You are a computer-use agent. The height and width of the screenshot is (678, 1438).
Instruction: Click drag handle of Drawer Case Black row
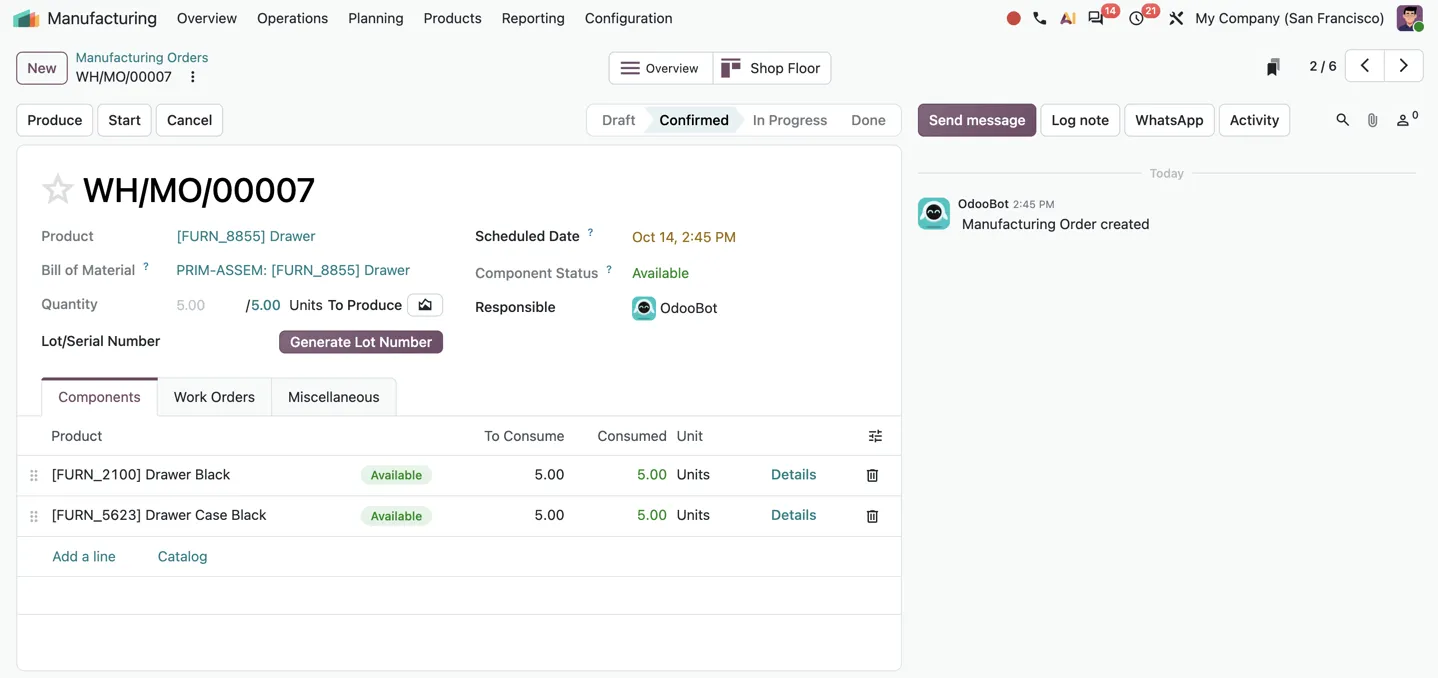point(34,516)
